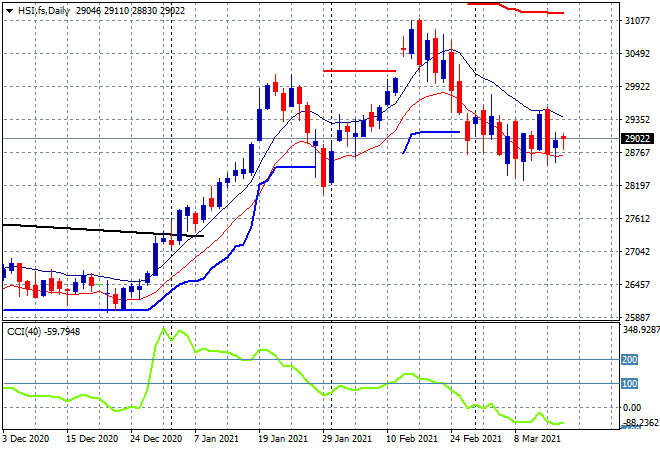Image resolution: width=660 pixels, height=450 pixels.
Task: Select the 26457 price axis label
Action: point(637,285)
